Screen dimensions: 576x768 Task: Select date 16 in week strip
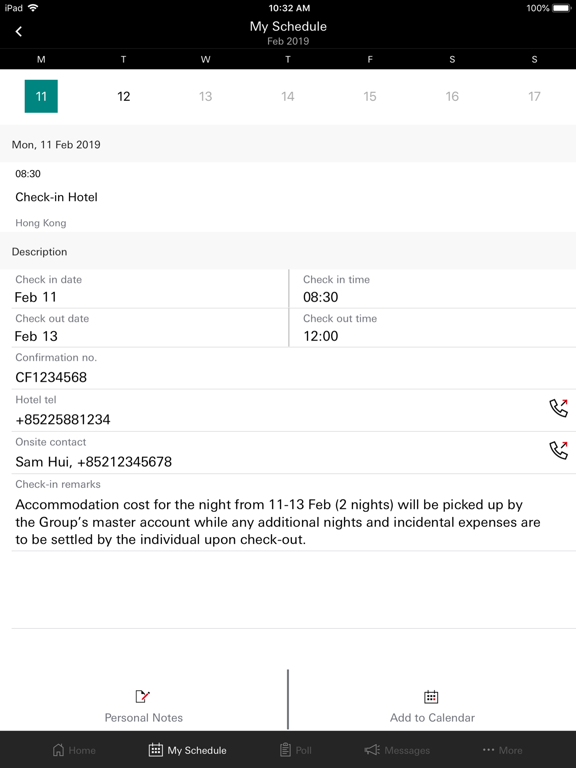pos(452,96)
